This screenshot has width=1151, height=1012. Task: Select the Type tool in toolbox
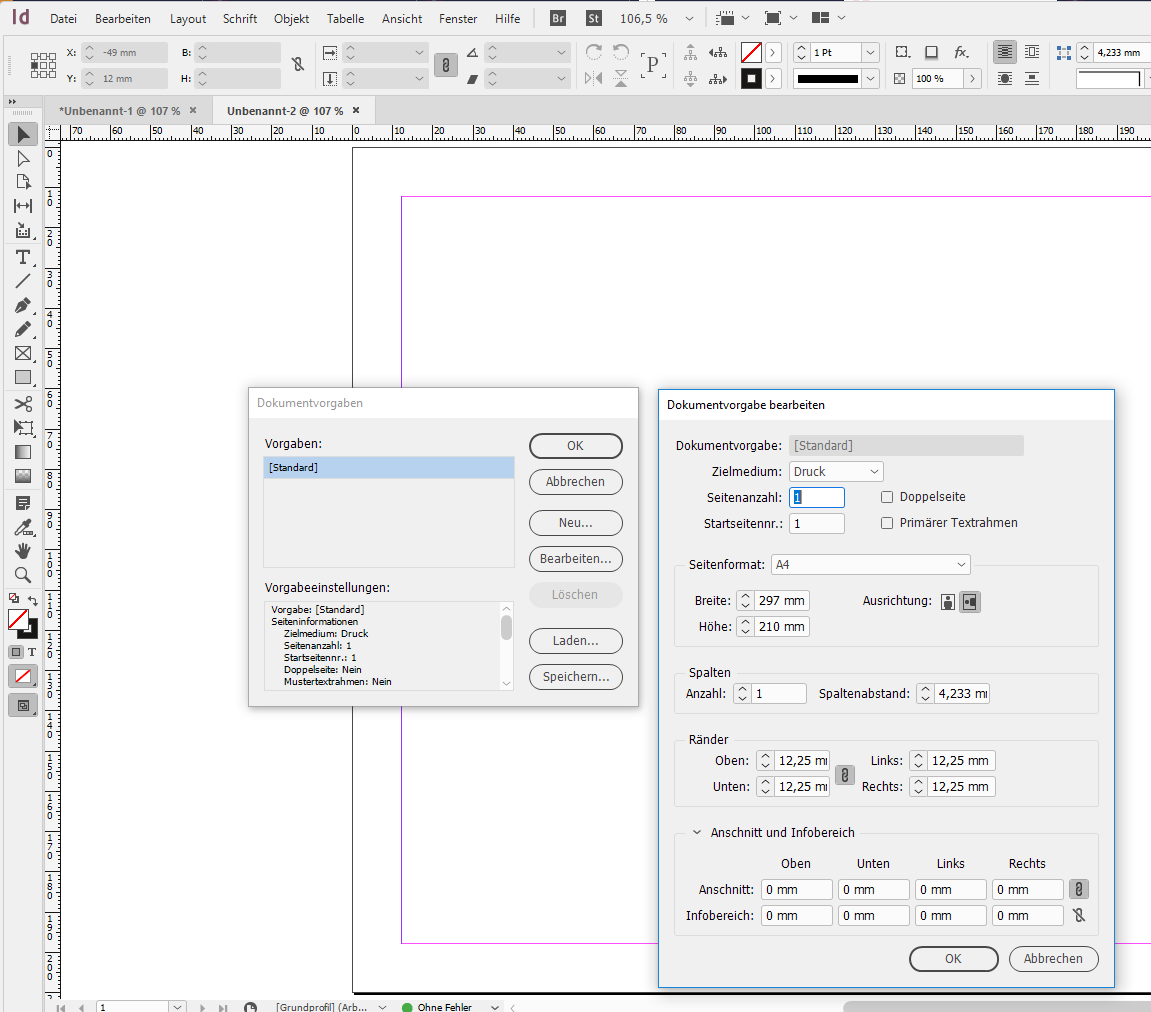pos(22,257)
